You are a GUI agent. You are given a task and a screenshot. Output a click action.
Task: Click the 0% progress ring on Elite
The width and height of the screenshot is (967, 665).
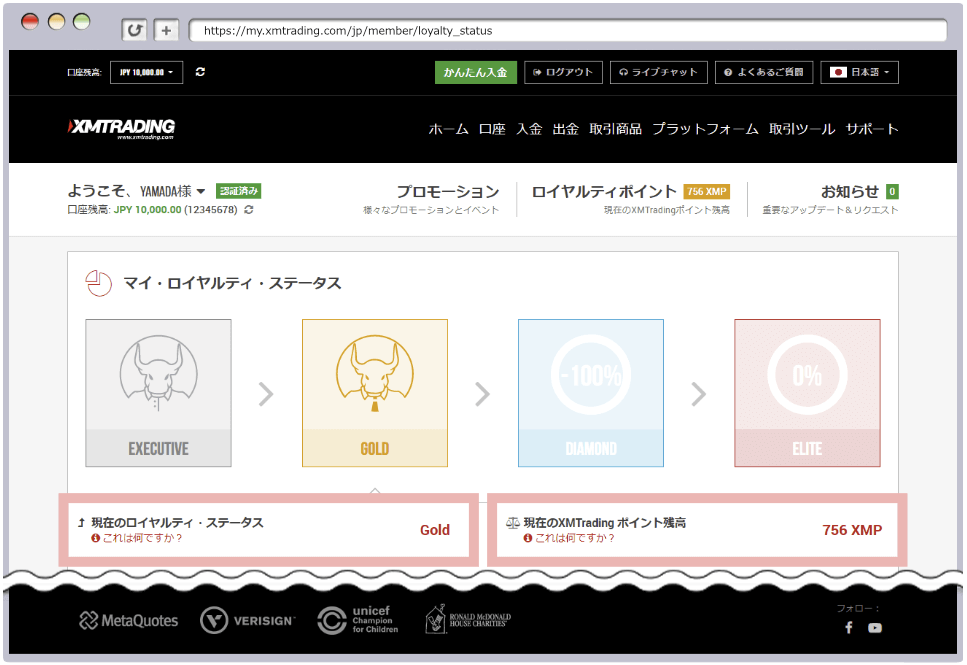click(807, 374)
